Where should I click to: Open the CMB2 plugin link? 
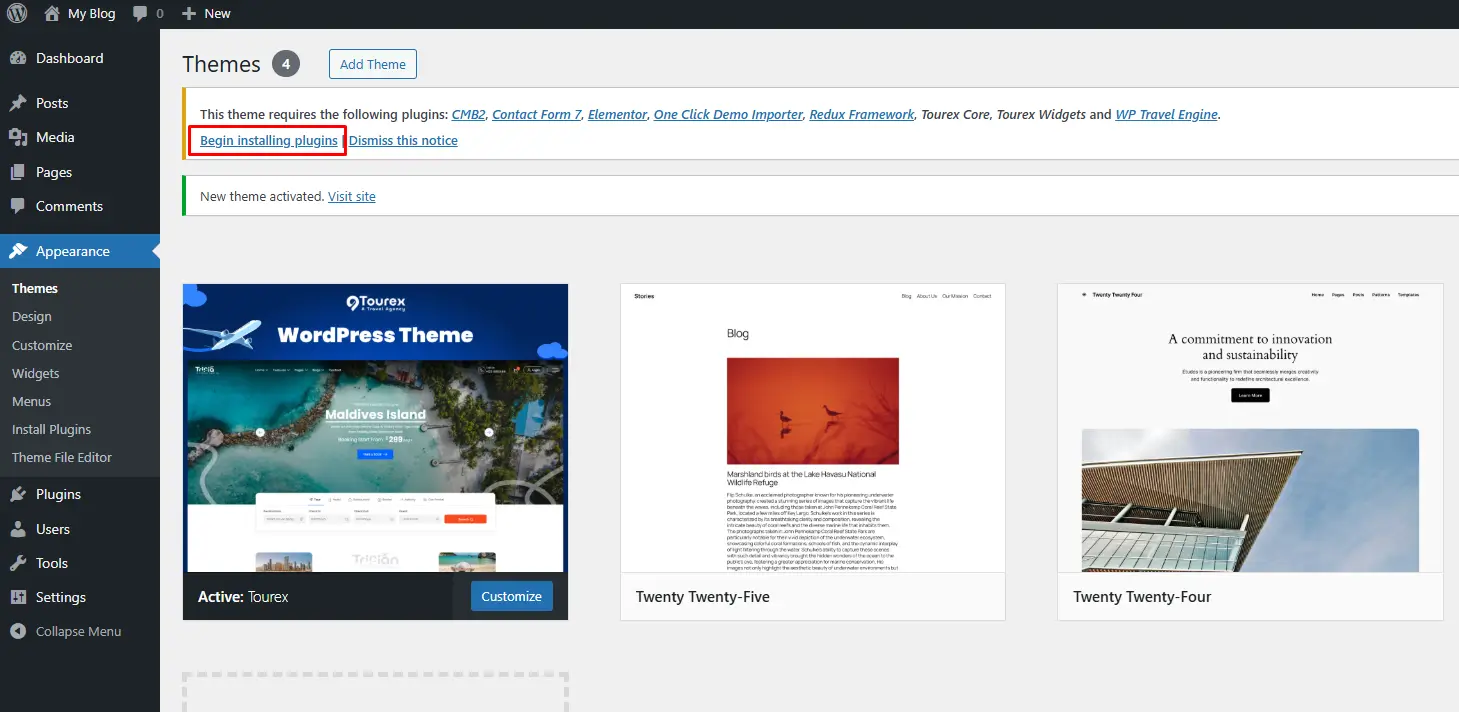point(468,114)
